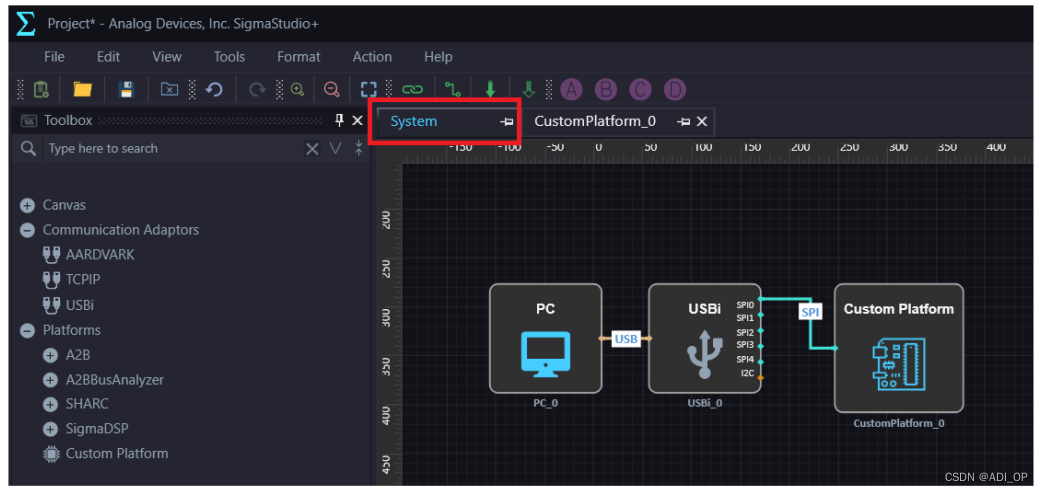Image resolution: width=1044 pixels, height=493 pixels.
Task: Click the green link chain icon
Action: coord(412,89)
